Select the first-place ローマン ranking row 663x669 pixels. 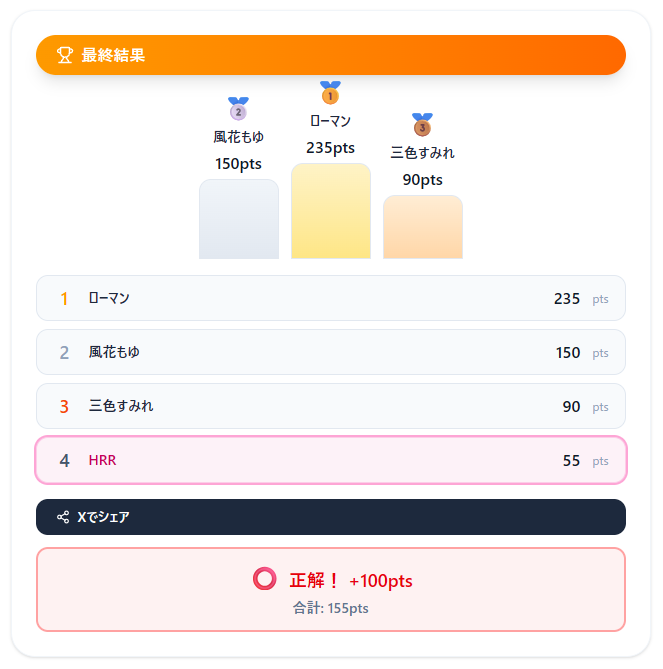pos(331,298)
